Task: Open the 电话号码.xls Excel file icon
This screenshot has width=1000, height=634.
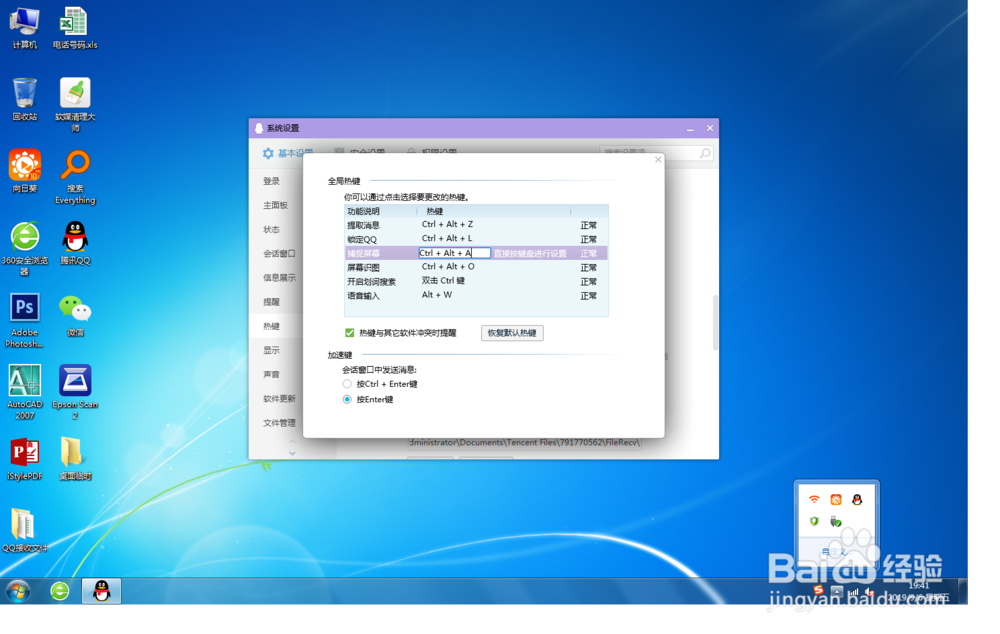Action: tap(75, 27)
